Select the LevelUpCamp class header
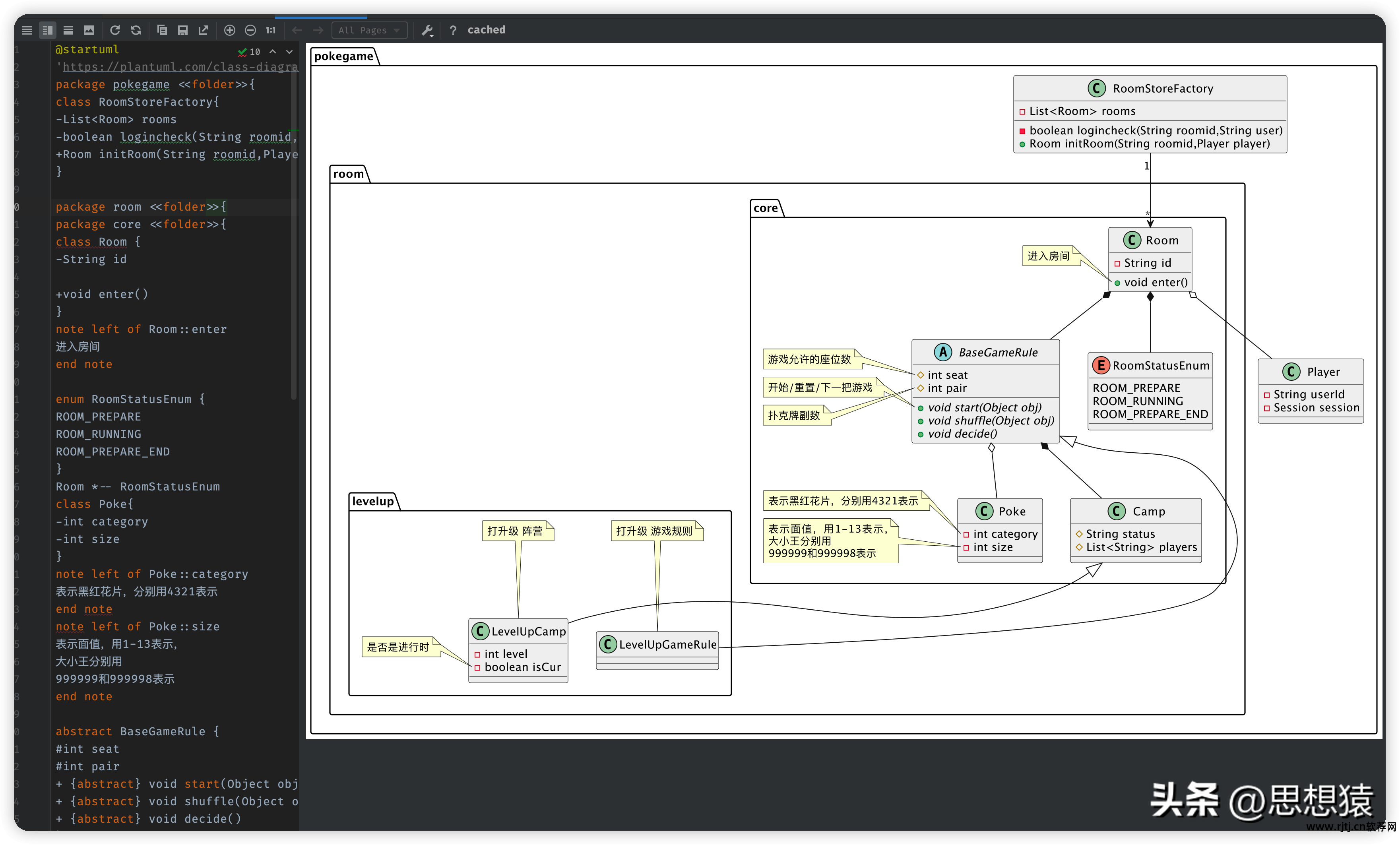 tap(518, 631)
